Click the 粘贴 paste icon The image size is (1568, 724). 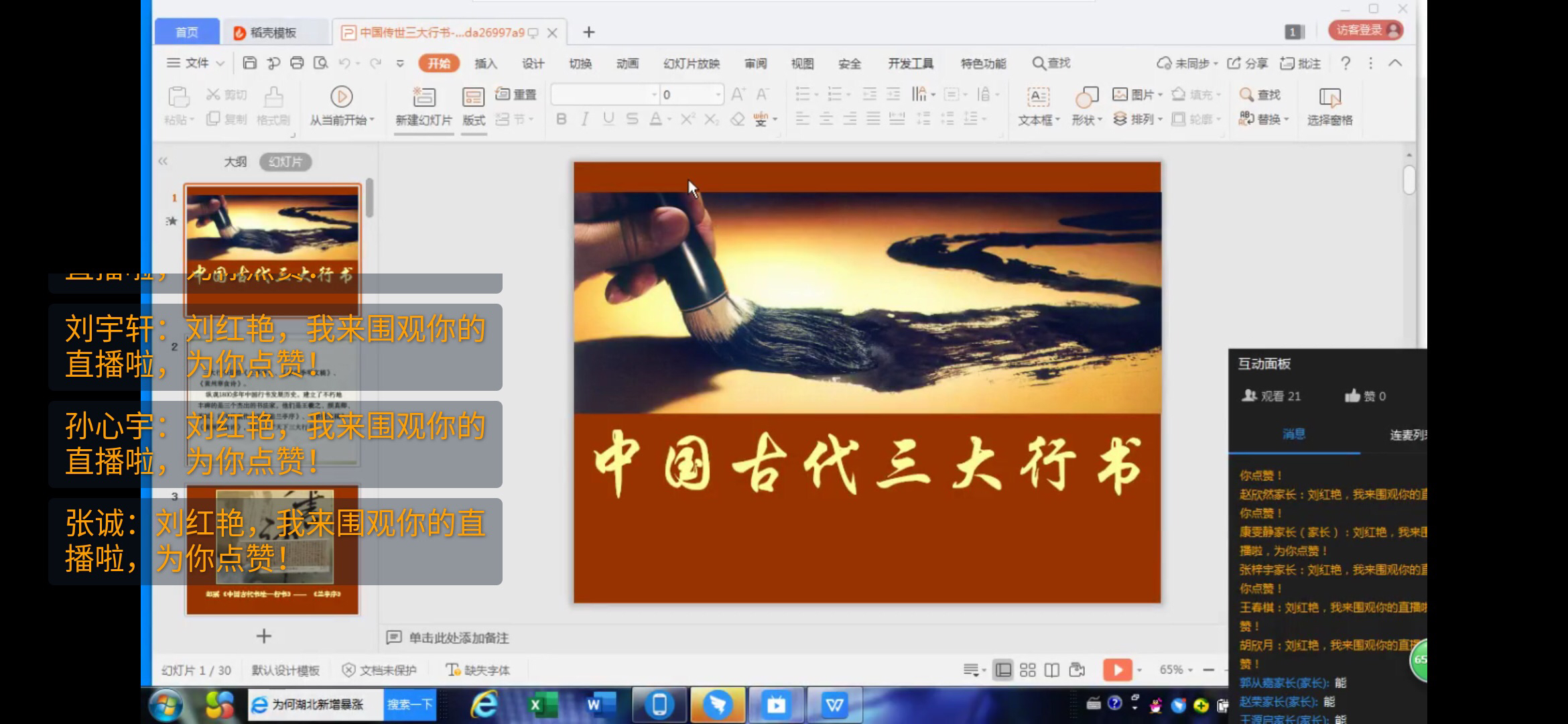tap(178, 97)
